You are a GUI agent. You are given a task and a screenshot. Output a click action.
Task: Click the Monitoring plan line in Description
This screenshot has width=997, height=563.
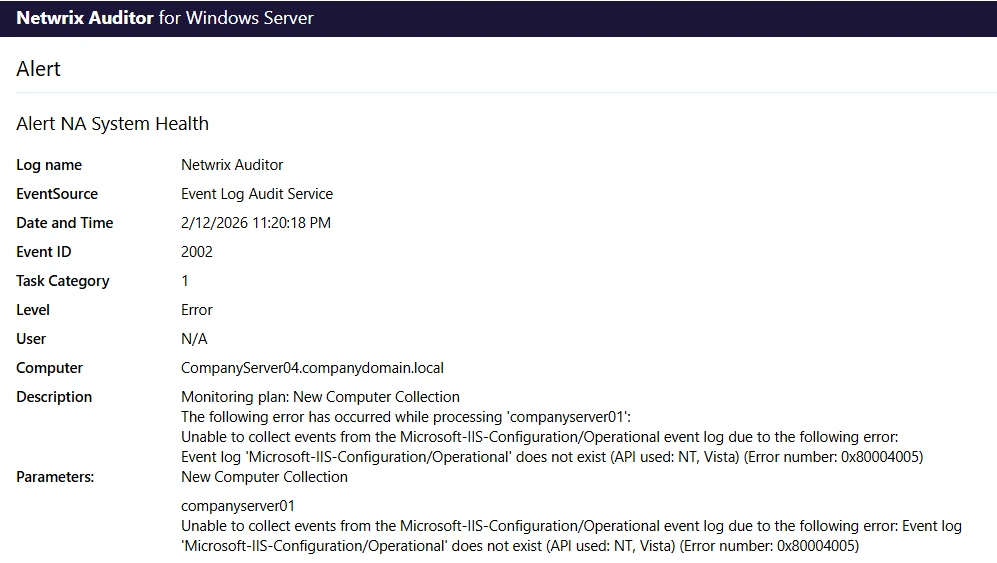(x=320, y=397)
